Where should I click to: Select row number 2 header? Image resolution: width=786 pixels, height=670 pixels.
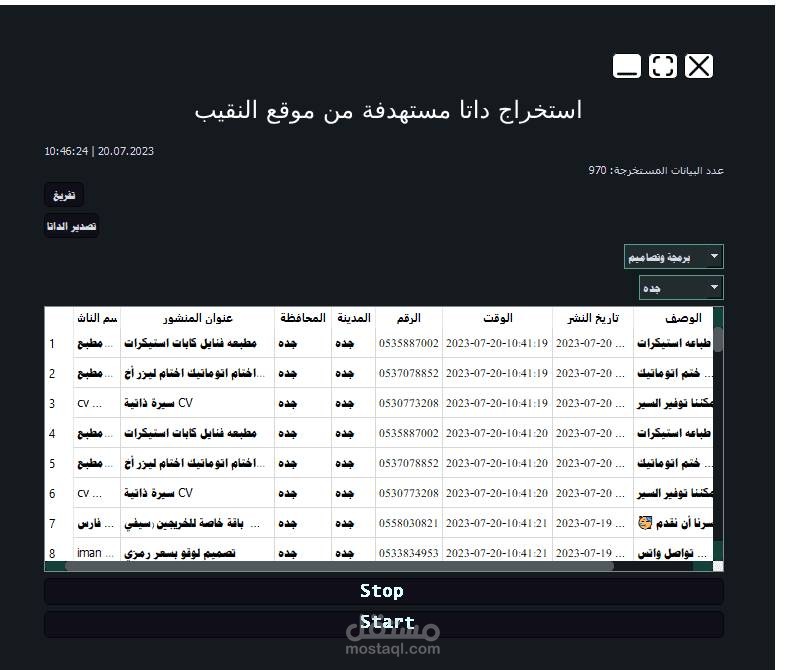click(x=59, y=373)
